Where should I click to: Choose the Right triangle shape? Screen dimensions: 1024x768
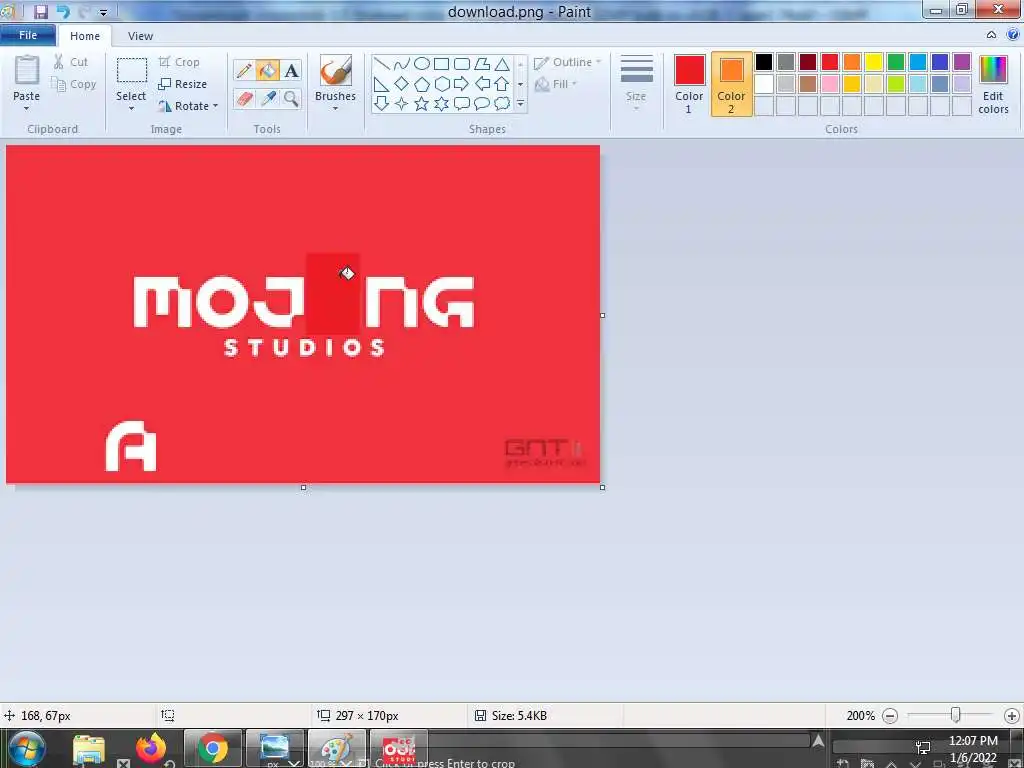pyautogui.click(x=382, y=84)
